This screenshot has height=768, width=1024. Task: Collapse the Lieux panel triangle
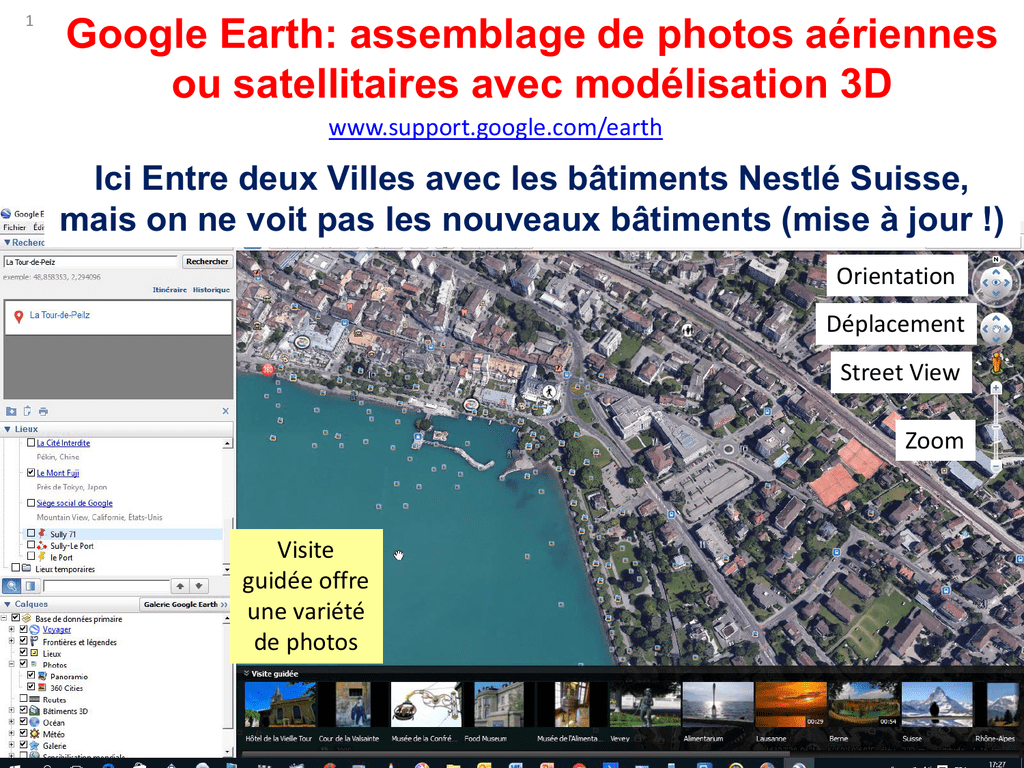click(x=7, y=429)
